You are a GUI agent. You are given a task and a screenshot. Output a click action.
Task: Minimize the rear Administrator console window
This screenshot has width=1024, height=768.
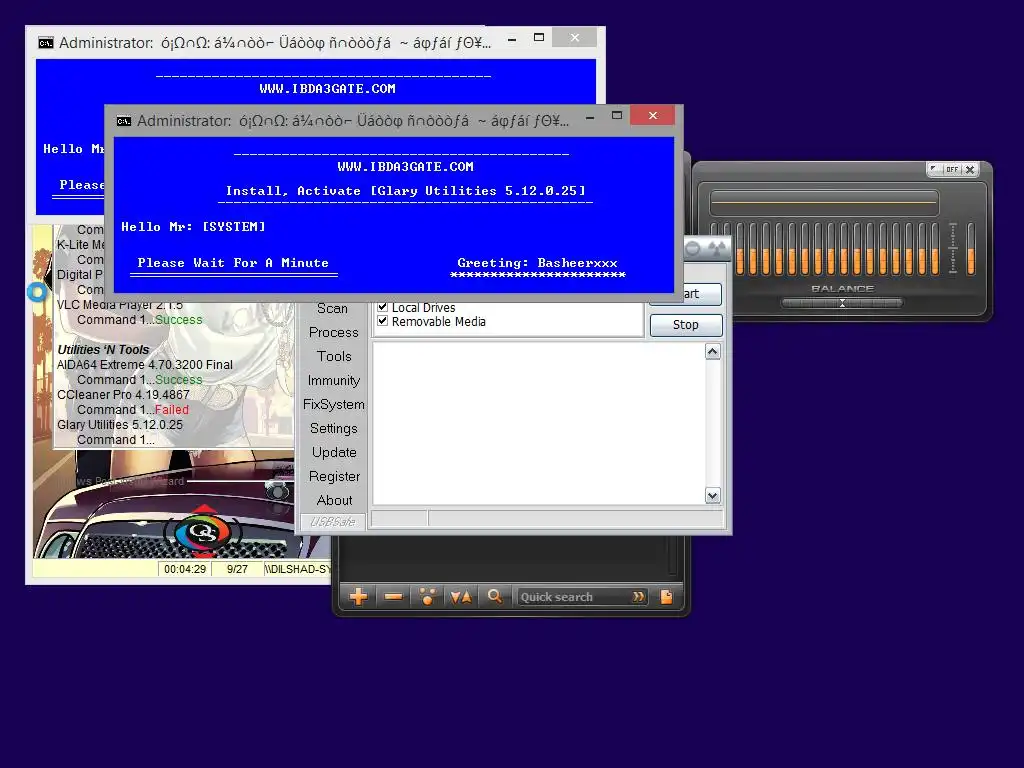click(x=512, y=39)
